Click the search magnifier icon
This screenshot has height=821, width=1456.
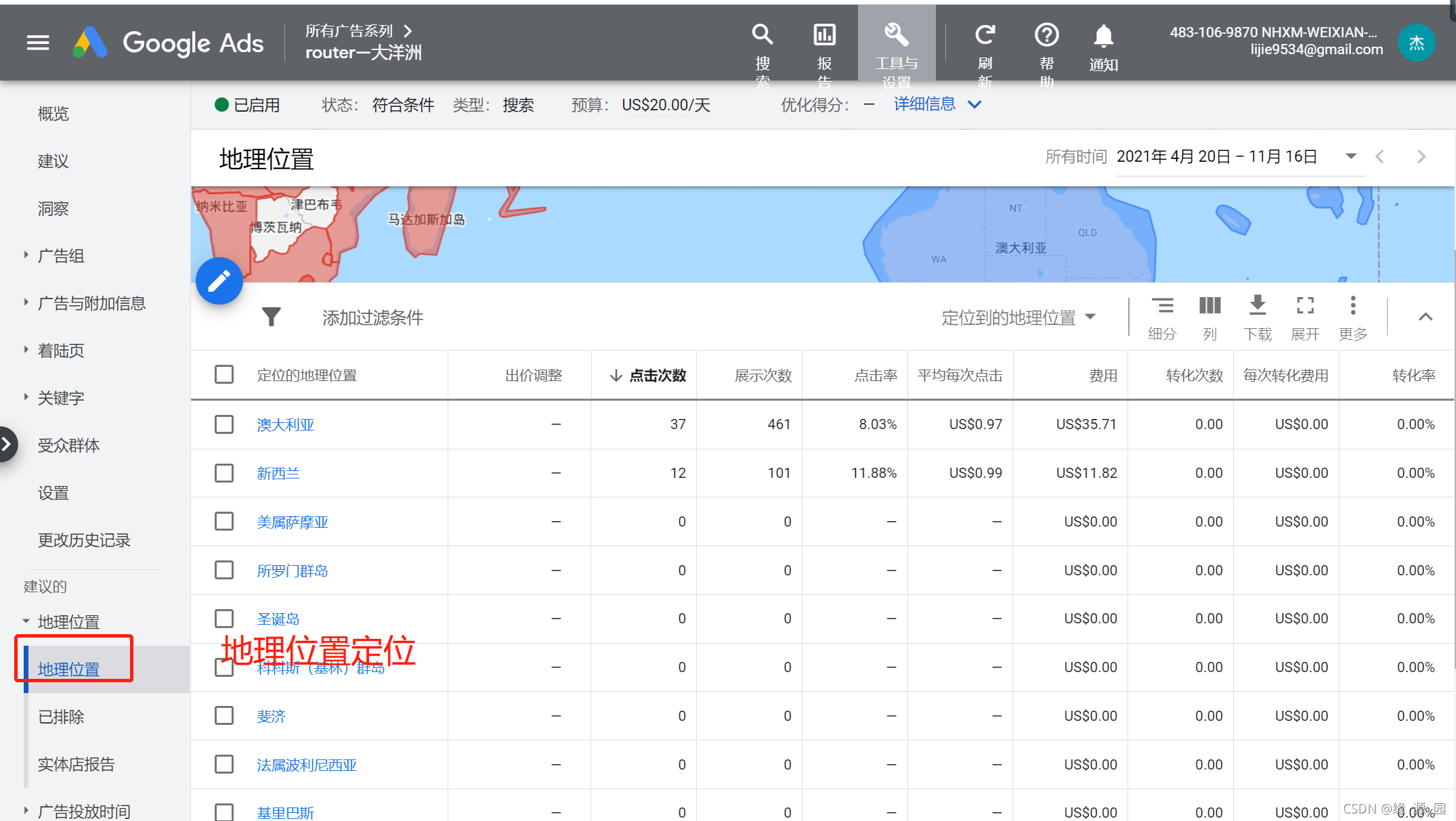[763, 35]
